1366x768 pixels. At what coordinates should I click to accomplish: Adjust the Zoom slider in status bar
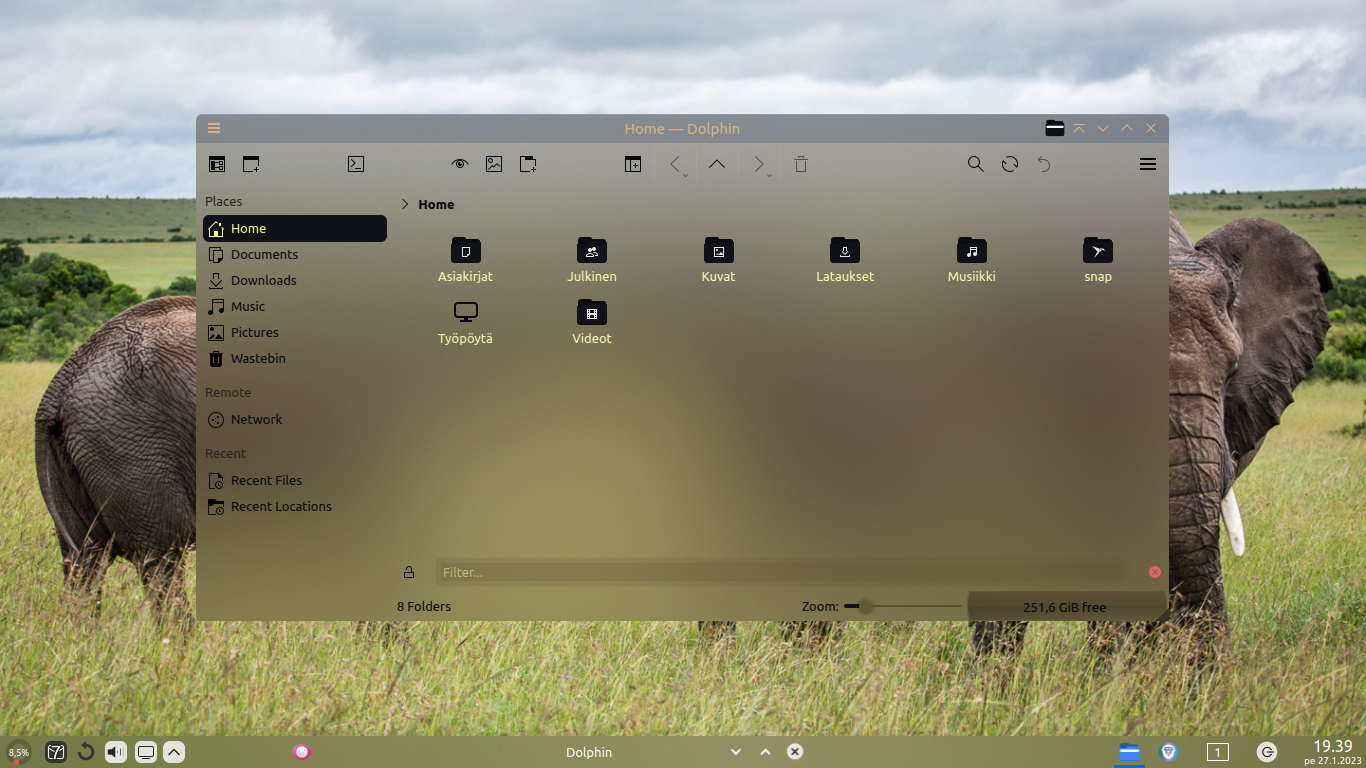click(902, 606)
